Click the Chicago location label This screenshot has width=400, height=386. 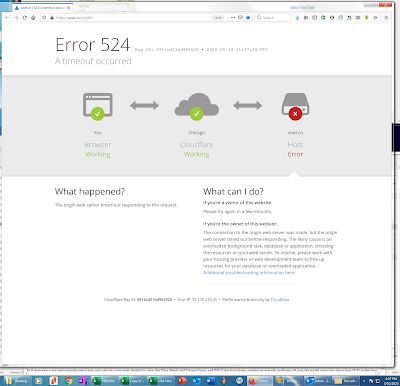(x=197, y=133)
